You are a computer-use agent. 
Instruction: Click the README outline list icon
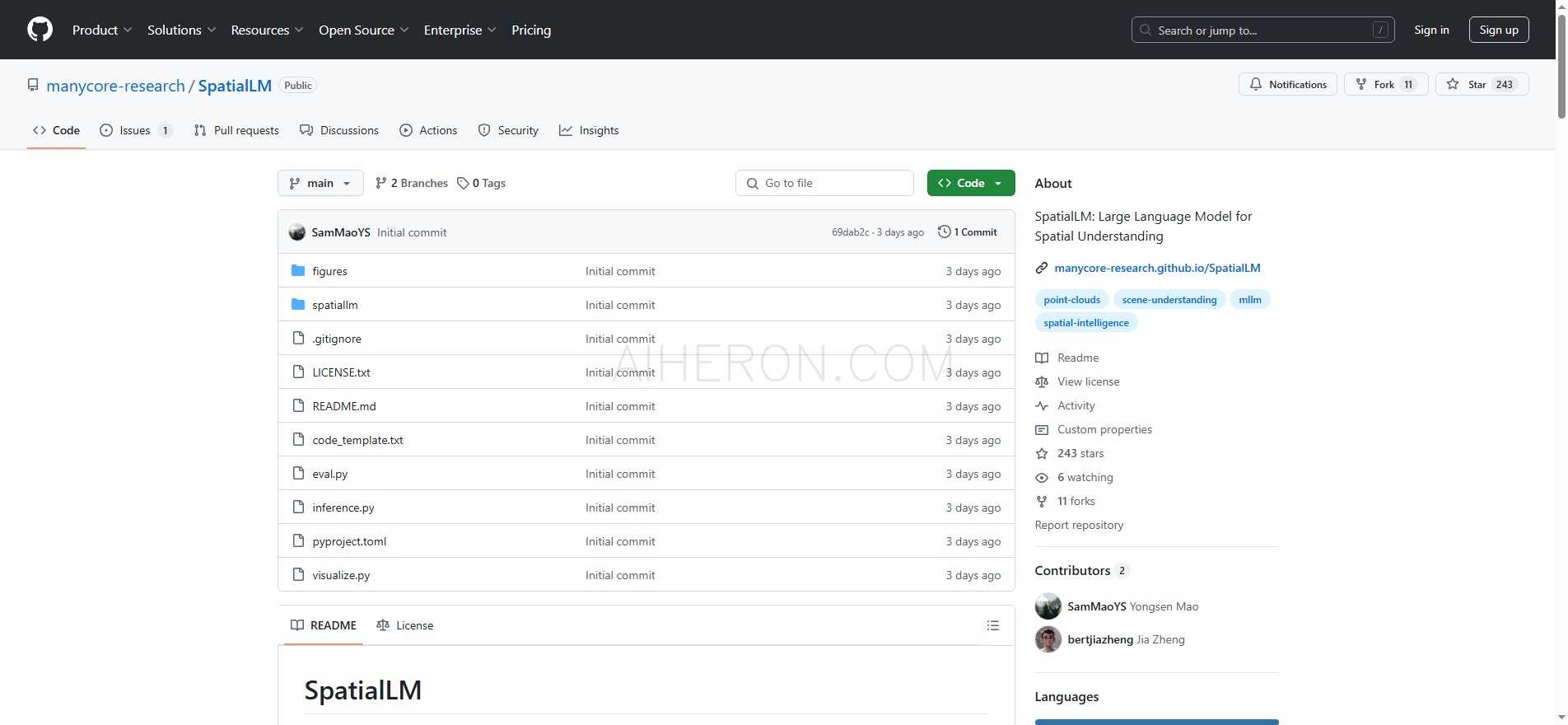click(x=992, y=626)
